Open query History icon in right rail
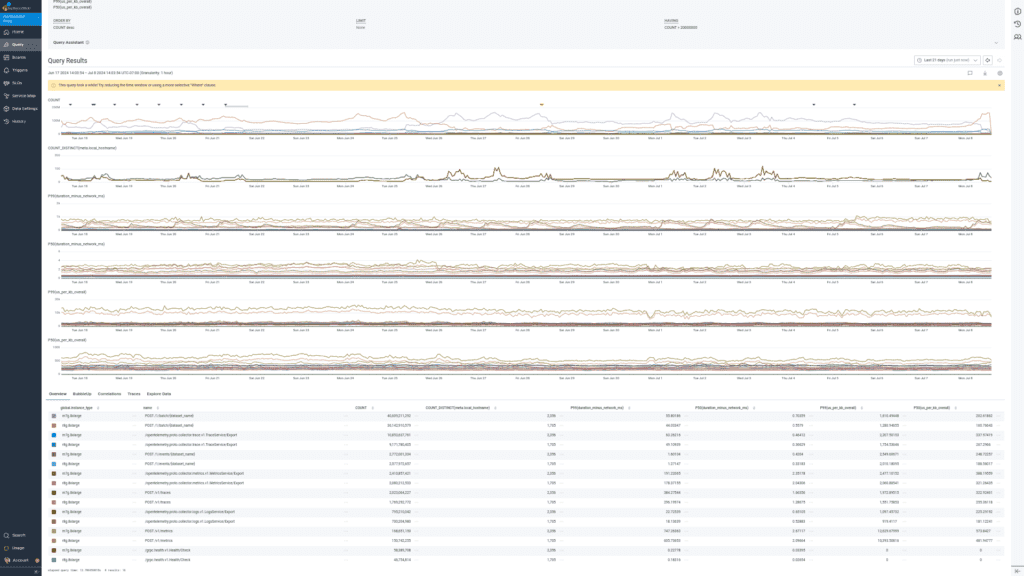Viewport: 1024px width, 576px height. point(1017,24)
